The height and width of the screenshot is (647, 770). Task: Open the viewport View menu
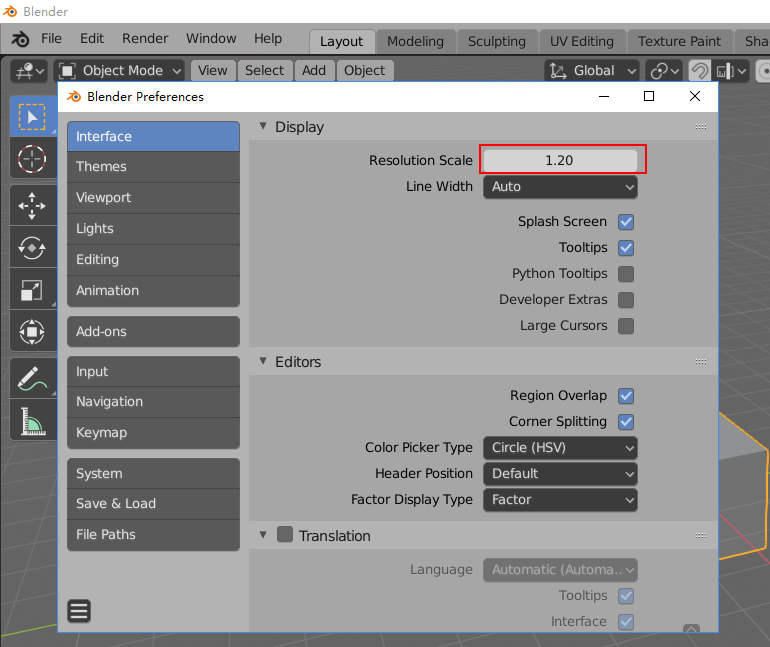coord(213,71)
